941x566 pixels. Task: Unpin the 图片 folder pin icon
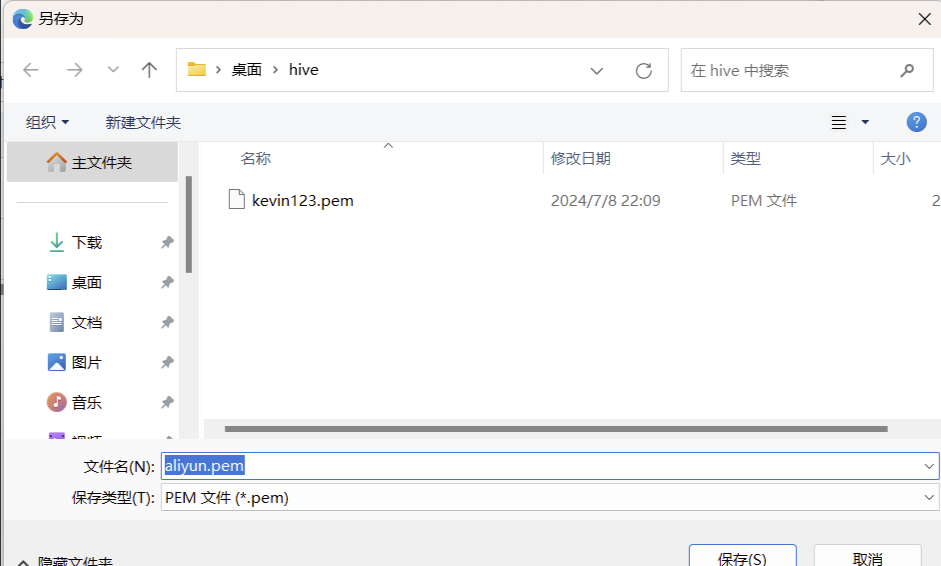pyautogui.click(x=167, y=363)
